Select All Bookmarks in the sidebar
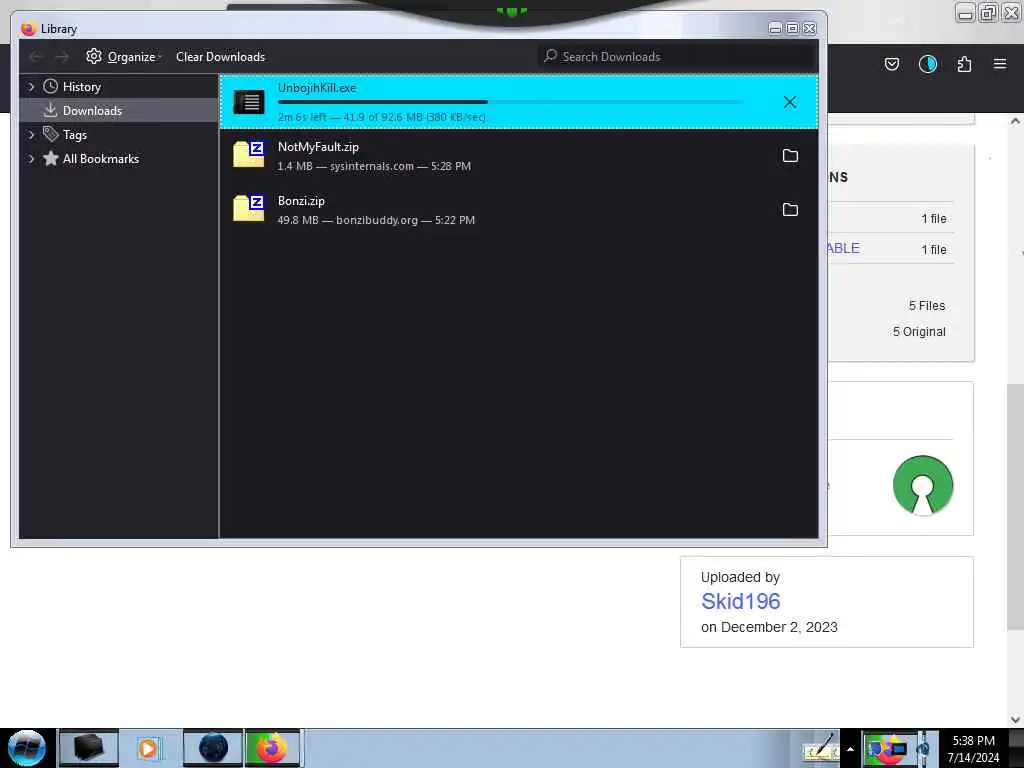Viewport: 1024px width, 768px height. [101, 159]
